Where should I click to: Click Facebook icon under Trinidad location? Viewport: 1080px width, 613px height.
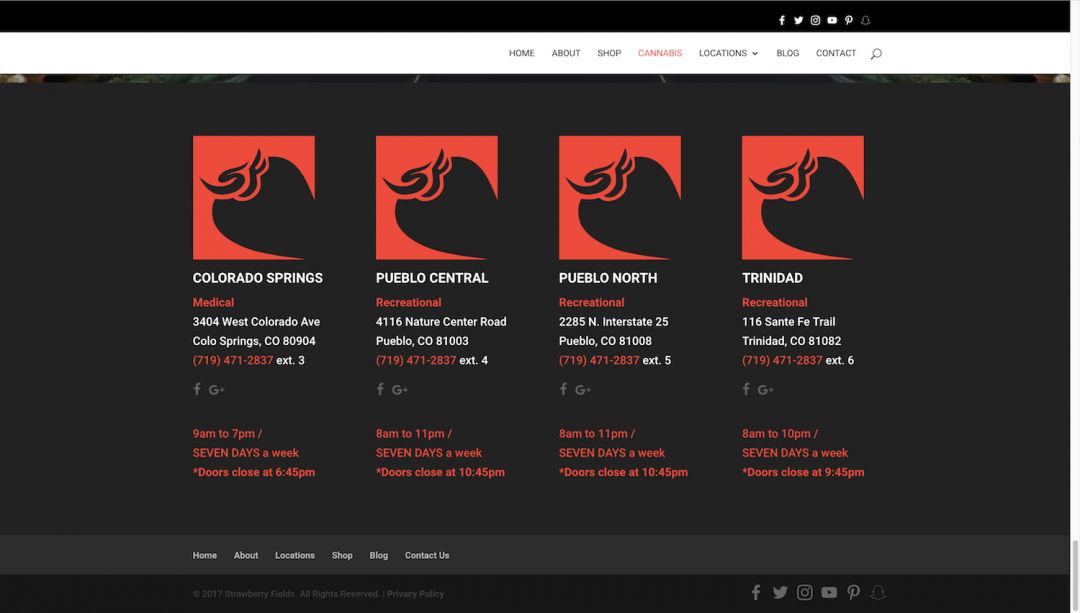point(746,390)
